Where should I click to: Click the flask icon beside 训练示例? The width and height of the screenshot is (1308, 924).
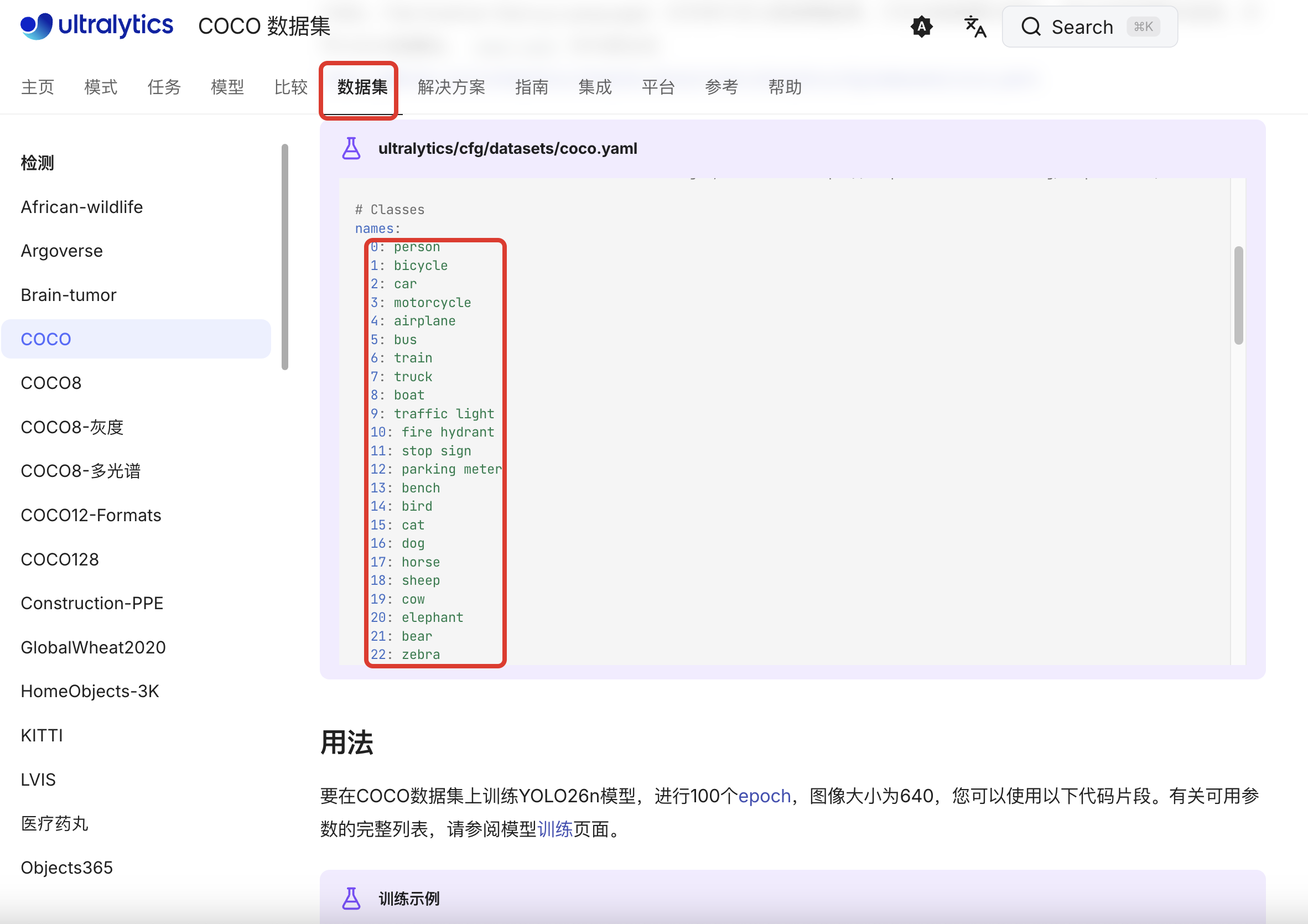point(351,899)
